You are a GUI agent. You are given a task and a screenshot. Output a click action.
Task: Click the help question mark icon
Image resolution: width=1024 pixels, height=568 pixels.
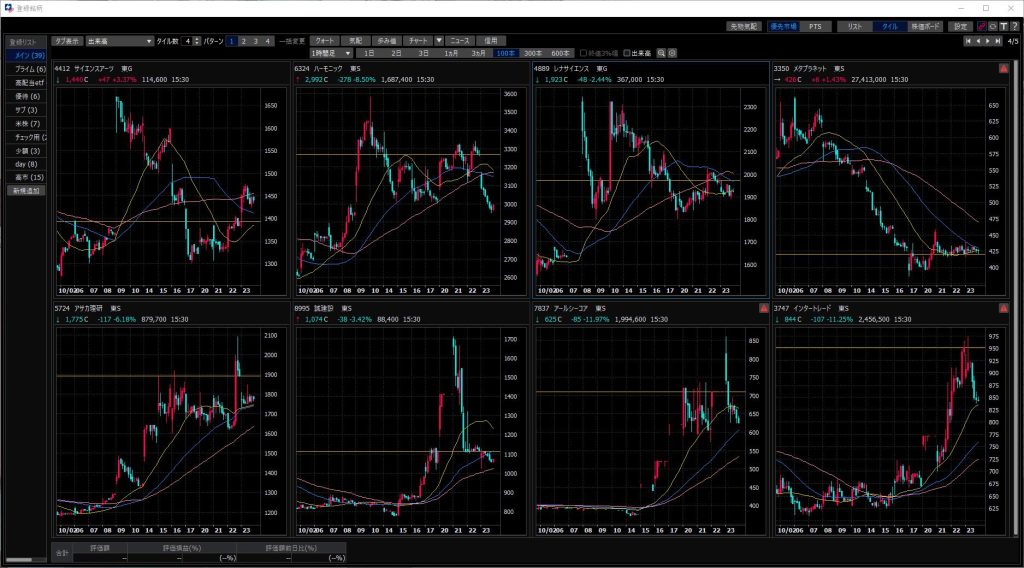click(x=1015, y=26)
